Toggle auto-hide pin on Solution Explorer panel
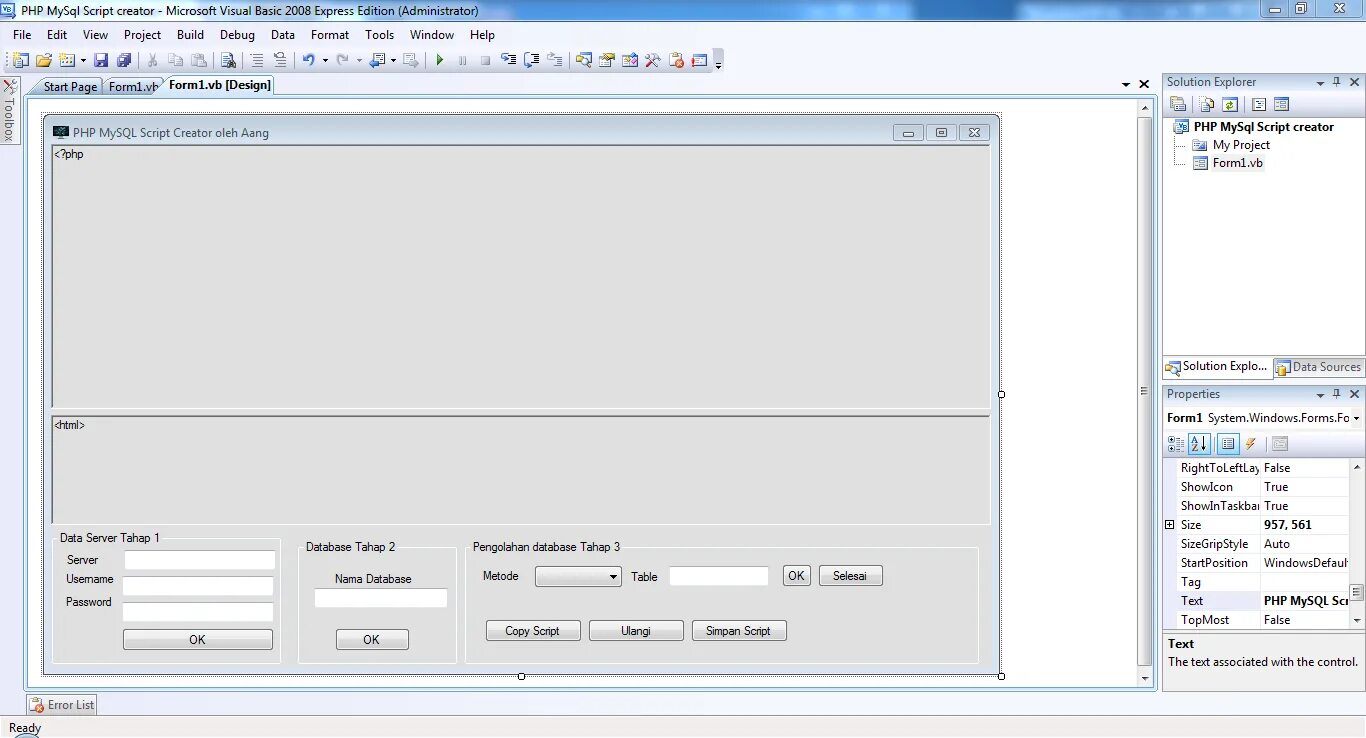This screenshot has width=1366, height=738. (1336, 82)
